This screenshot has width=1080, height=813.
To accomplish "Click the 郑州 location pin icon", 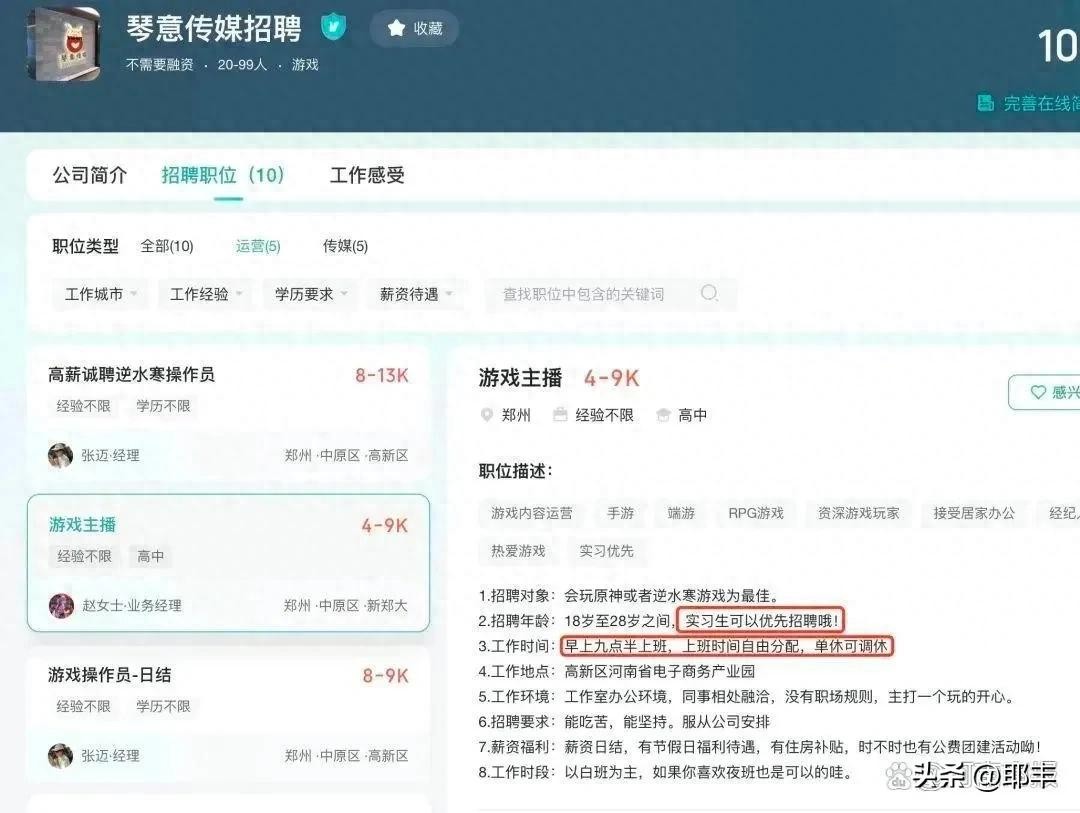I will pyautogui.click(x=487, y=415).
